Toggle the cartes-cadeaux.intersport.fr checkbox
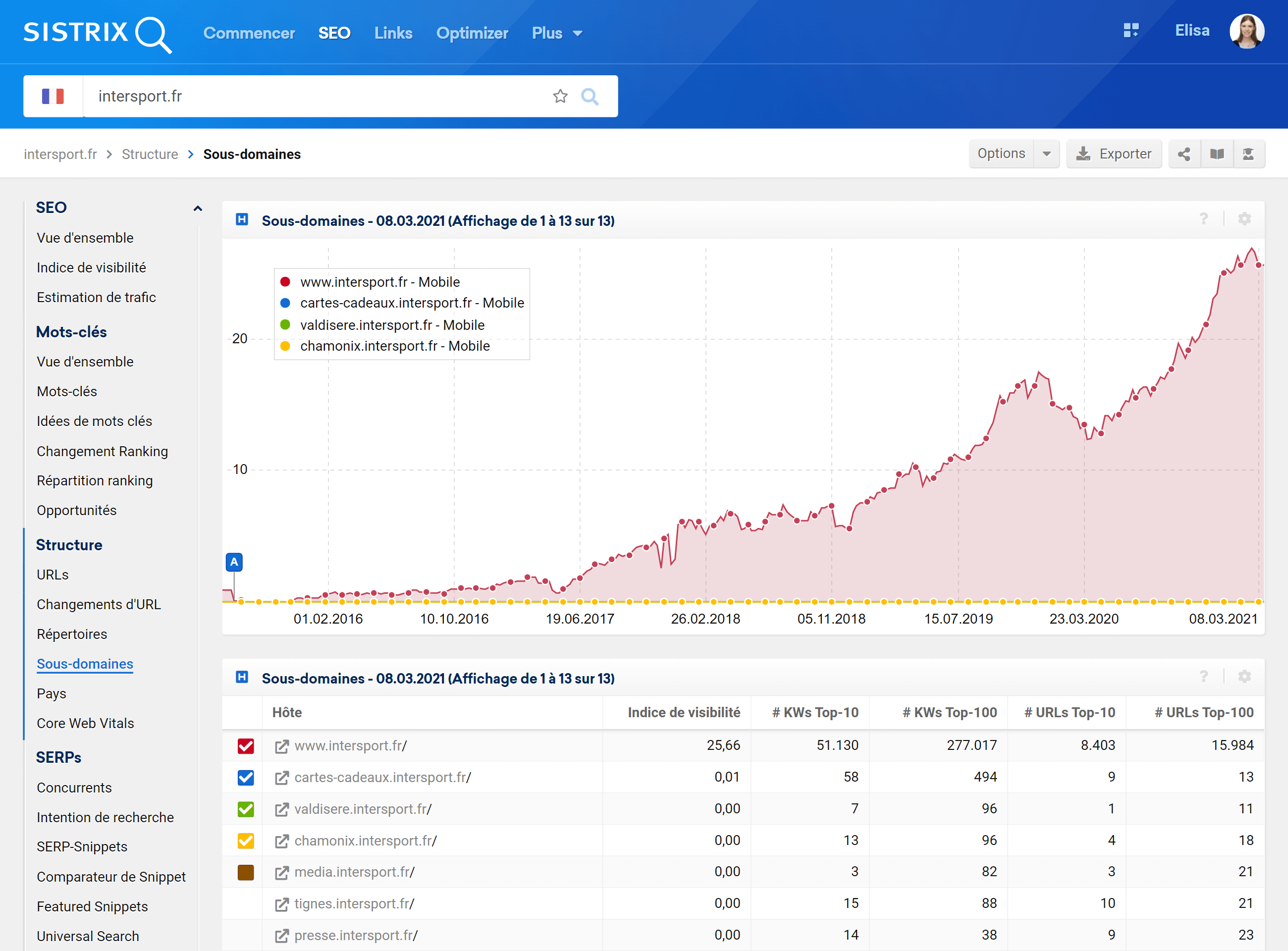 pyautogui.click(x=244, y=777)
